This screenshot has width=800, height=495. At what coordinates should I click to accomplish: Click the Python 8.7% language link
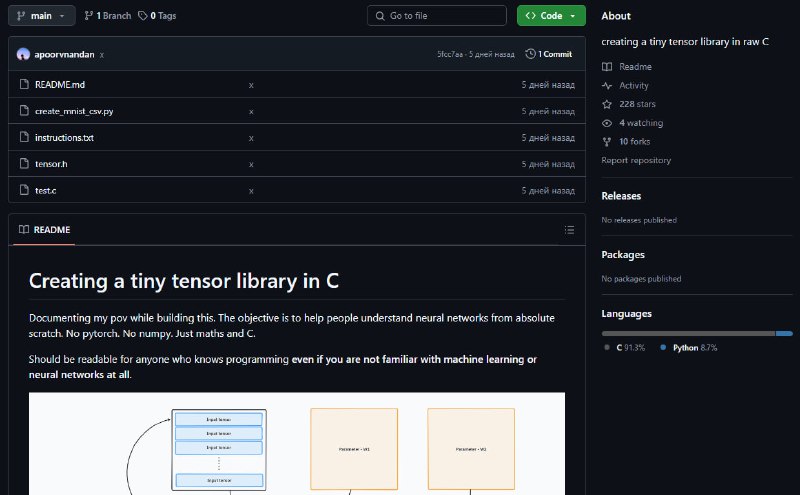(695, 348)
